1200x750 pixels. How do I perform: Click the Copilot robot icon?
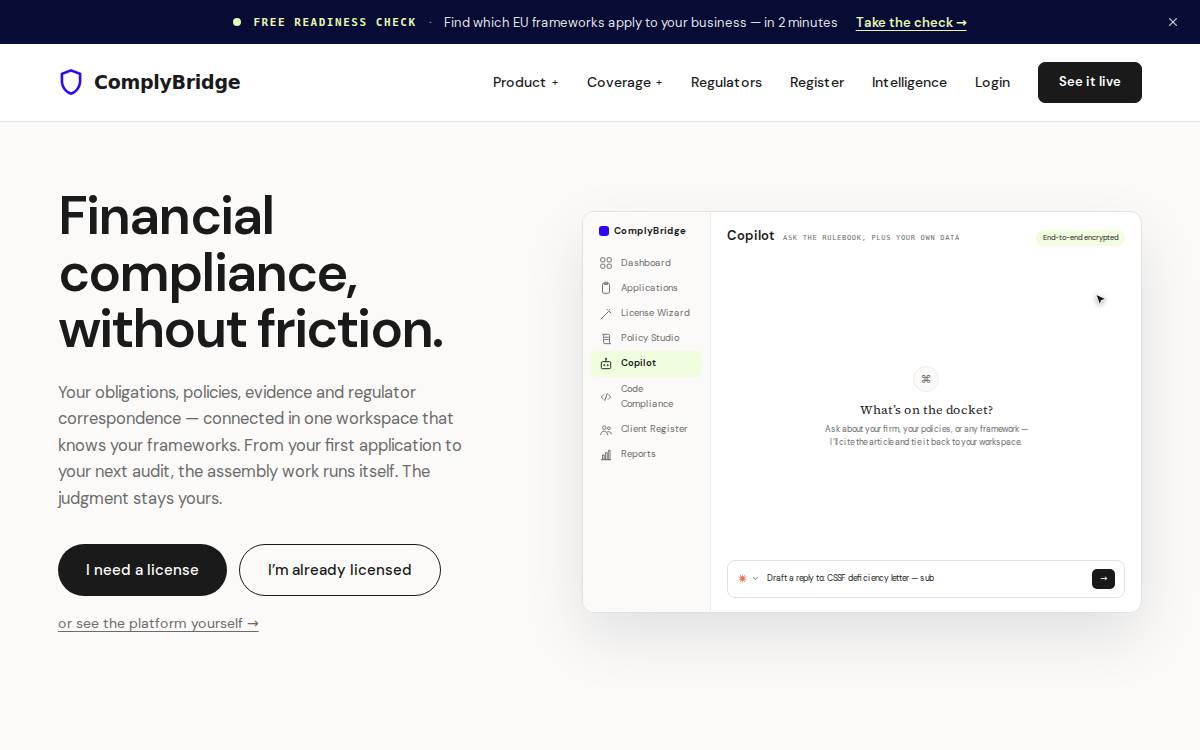[x=606, y=363]
